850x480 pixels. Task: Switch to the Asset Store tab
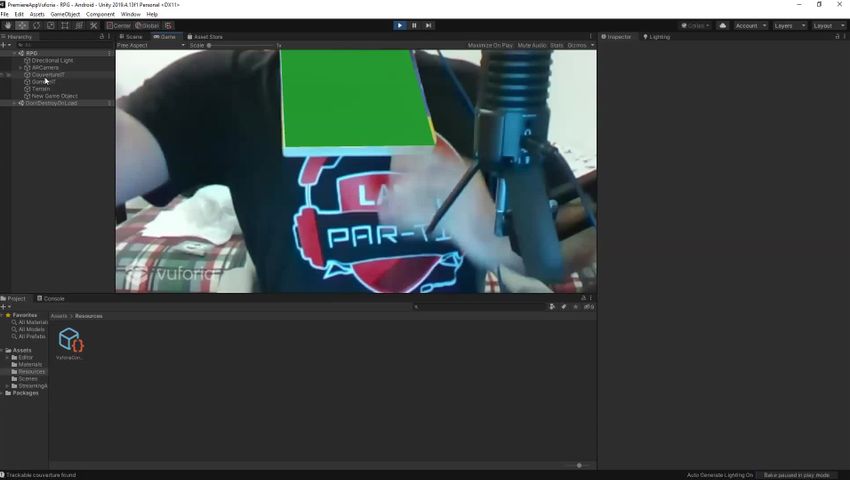205,36
